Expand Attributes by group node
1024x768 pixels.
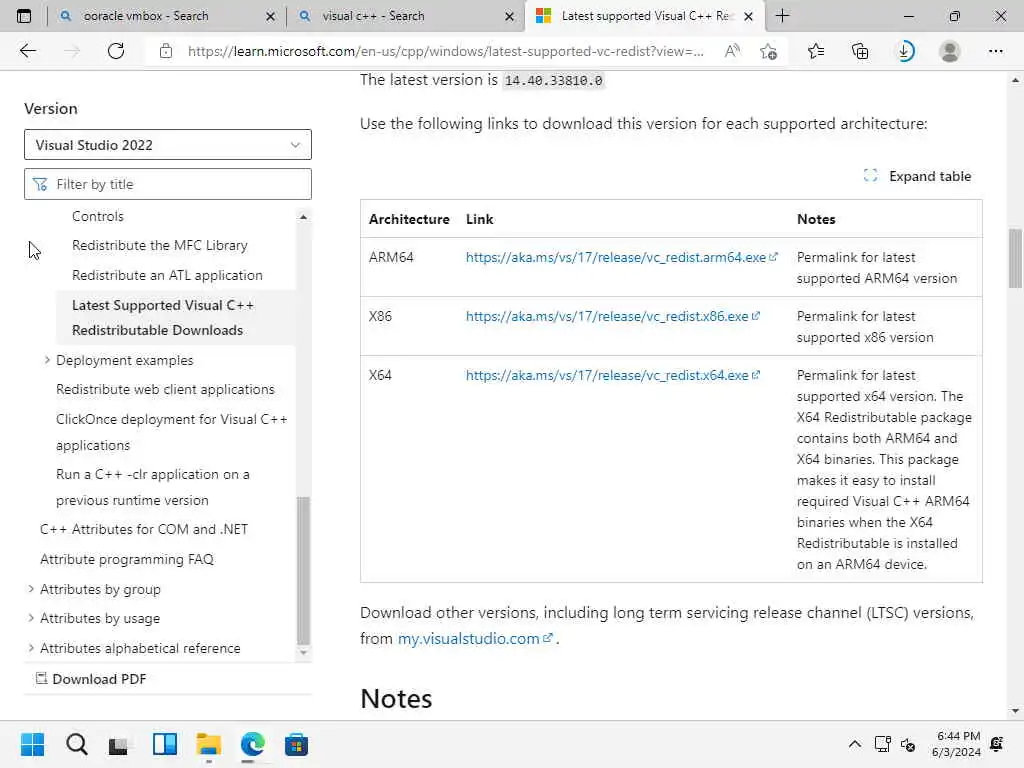click(x=31, y=589)
